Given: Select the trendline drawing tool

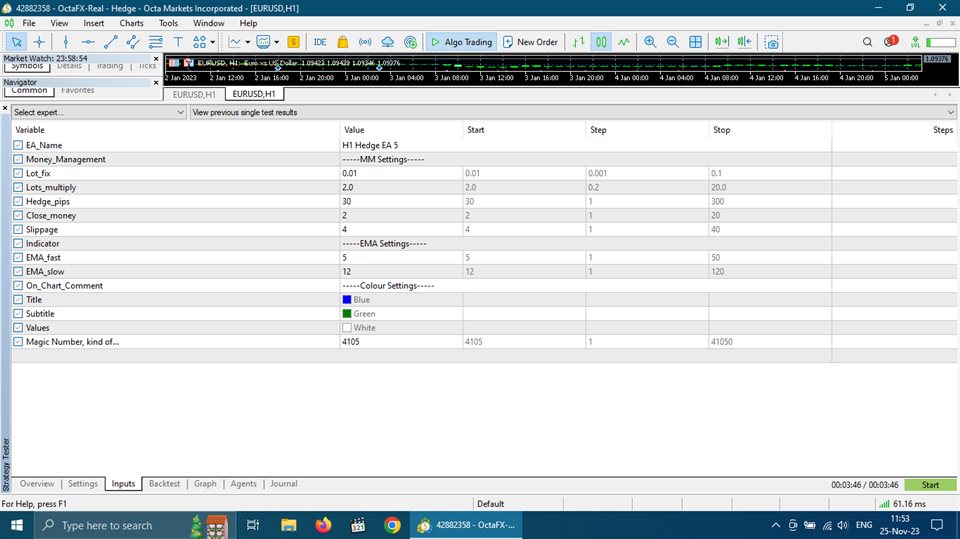Looking at the screenshot, I should 111,42.
